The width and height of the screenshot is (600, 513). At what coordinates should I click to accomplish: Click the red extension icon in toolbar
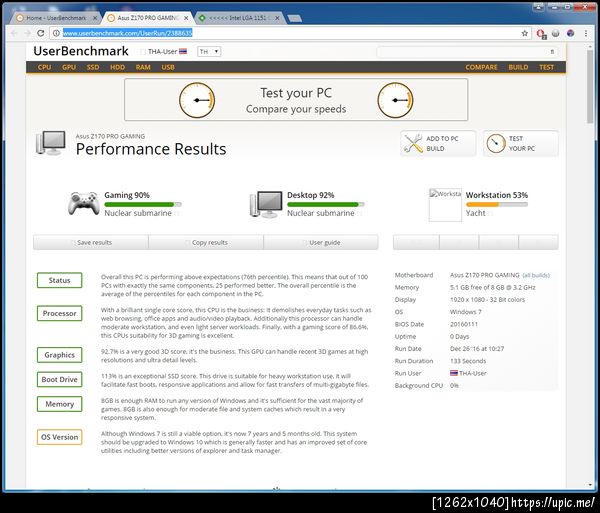[541, 34]
